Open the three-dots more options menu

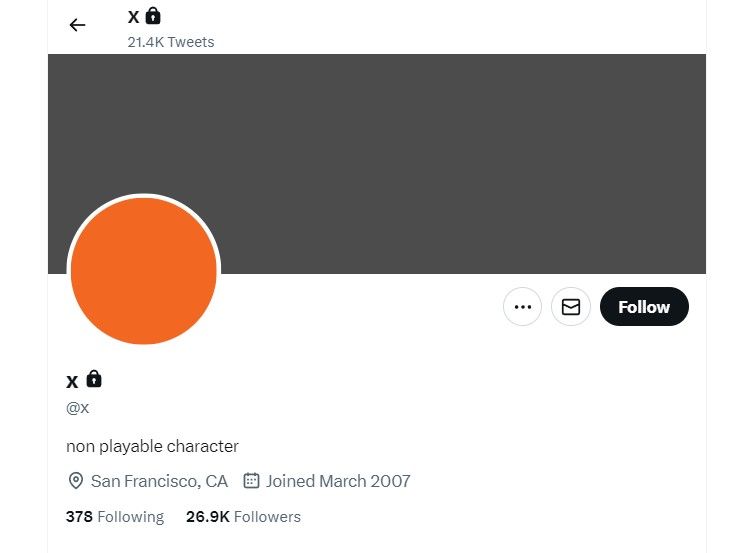[522, 307]
